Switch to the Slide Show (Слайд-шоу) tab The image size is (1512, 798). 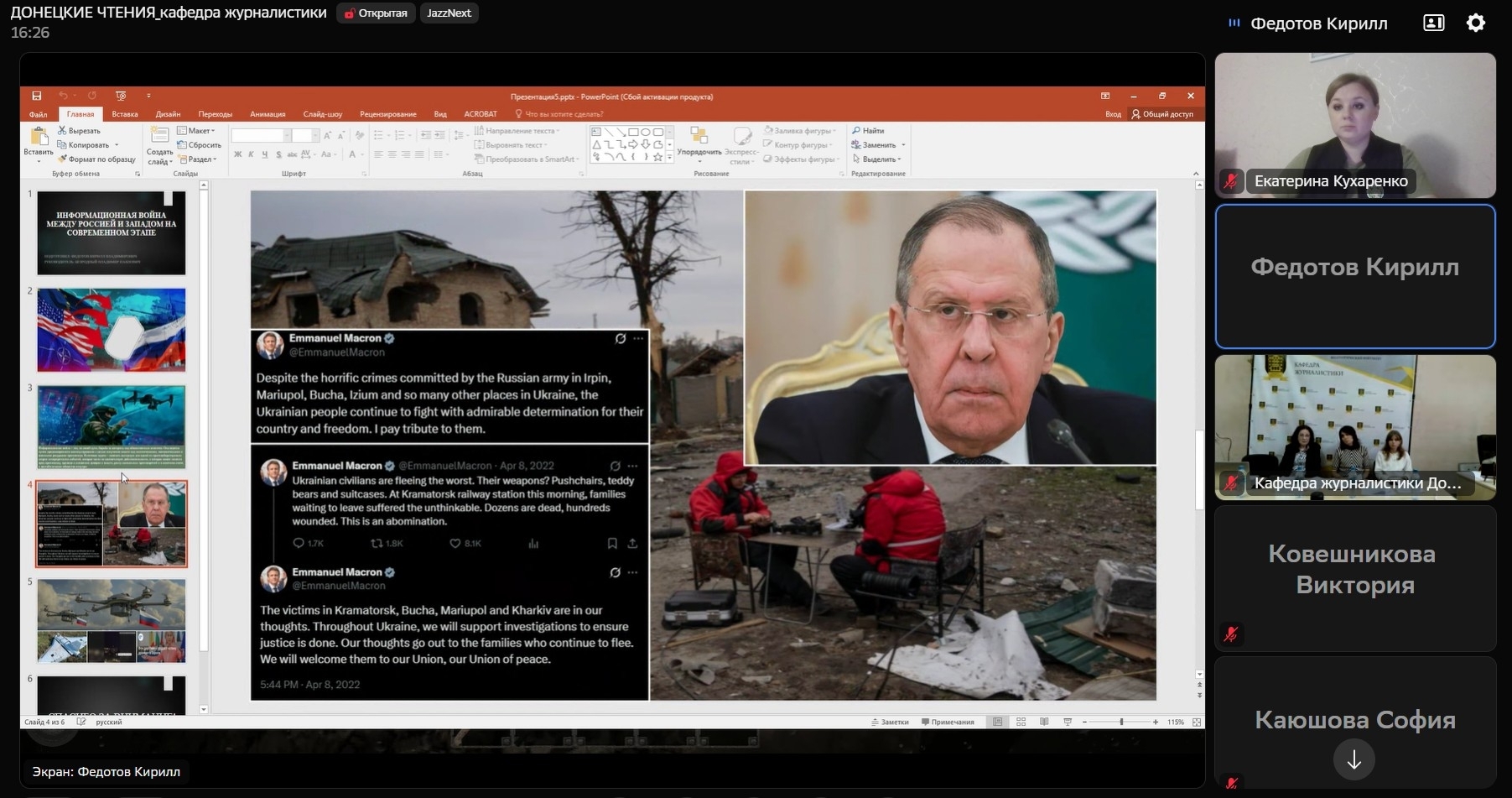322,114
